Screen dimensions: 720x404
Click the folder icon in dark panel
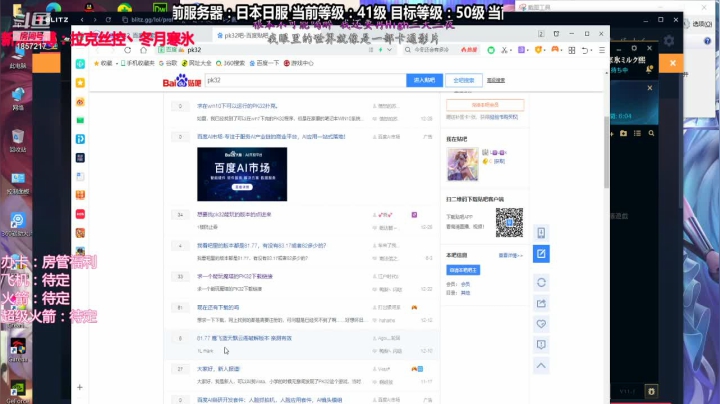coord(623,133)
